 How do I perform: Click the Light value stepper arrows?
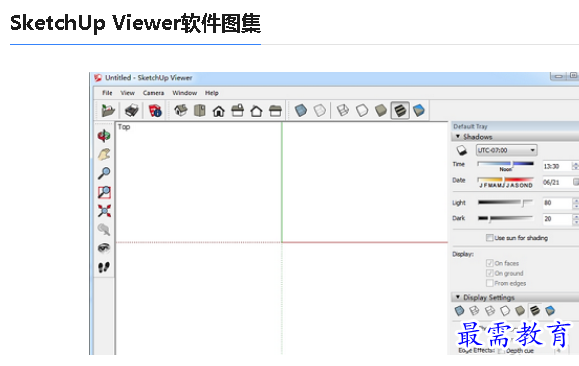(x=575, y=203)
